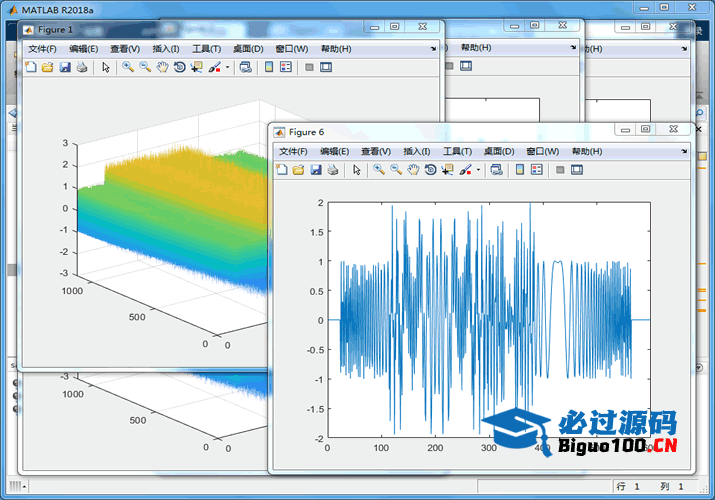This screenshot has width=715, height=500.
Task: Open 工具(T) menu in Figure 1
Action: [207, 49]
